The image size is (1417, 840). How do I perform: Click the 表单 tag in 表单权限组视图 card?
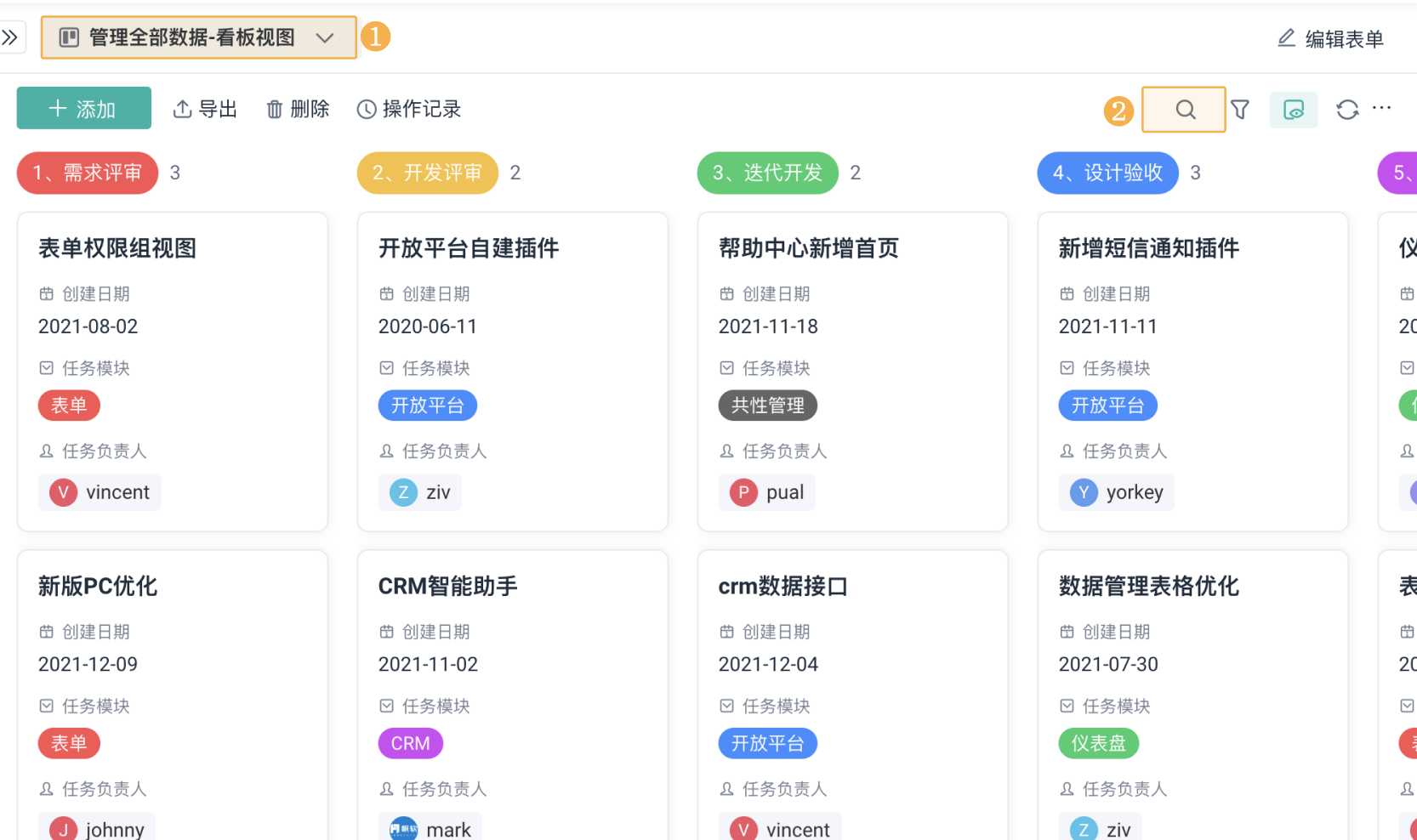pyautogui.click(x=69, y=406)
